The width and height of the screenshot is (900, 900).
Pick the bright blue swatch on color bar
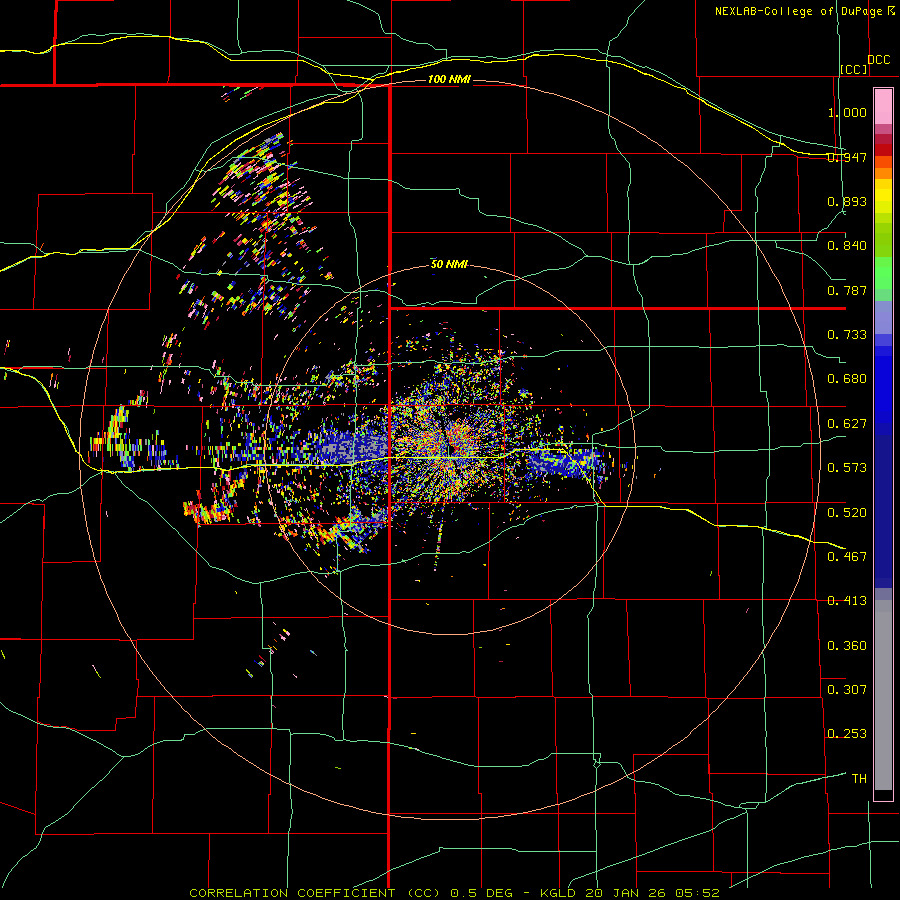coord(883,390)
